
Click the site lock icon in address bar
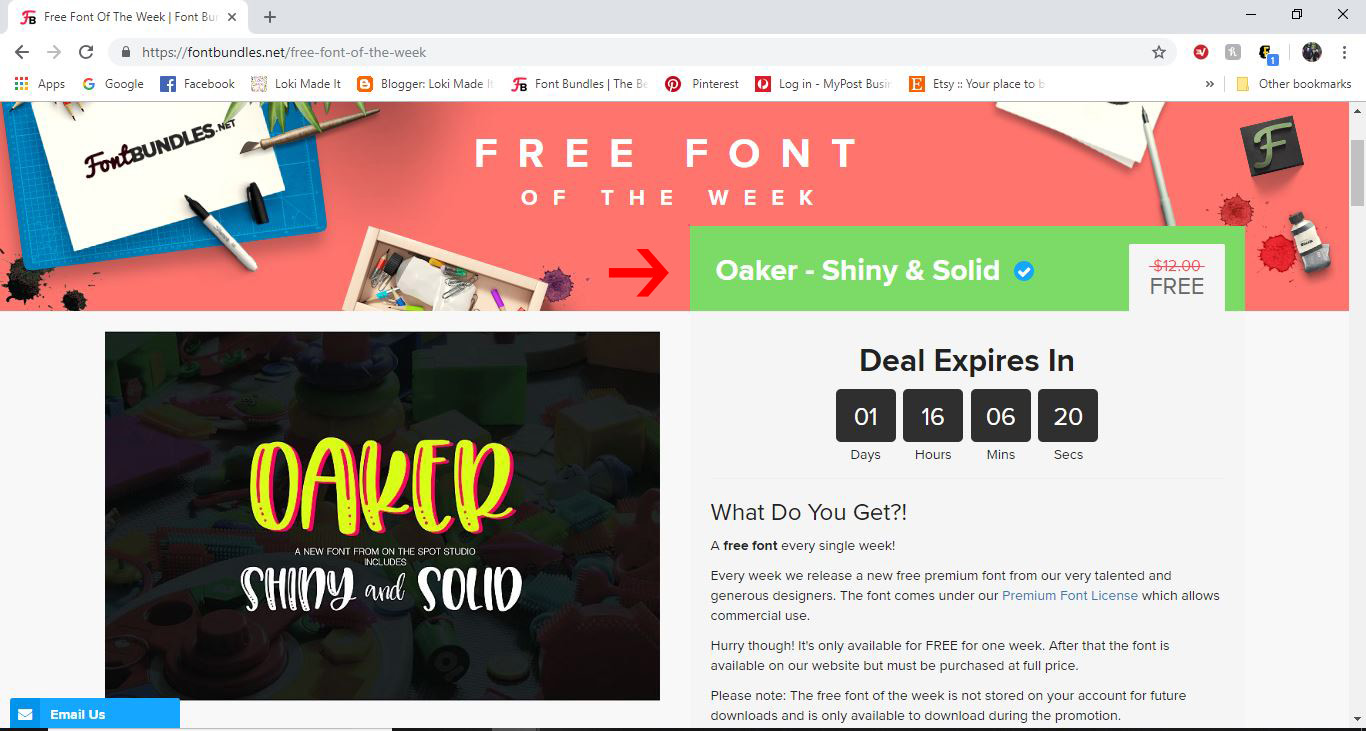point(126,52)
